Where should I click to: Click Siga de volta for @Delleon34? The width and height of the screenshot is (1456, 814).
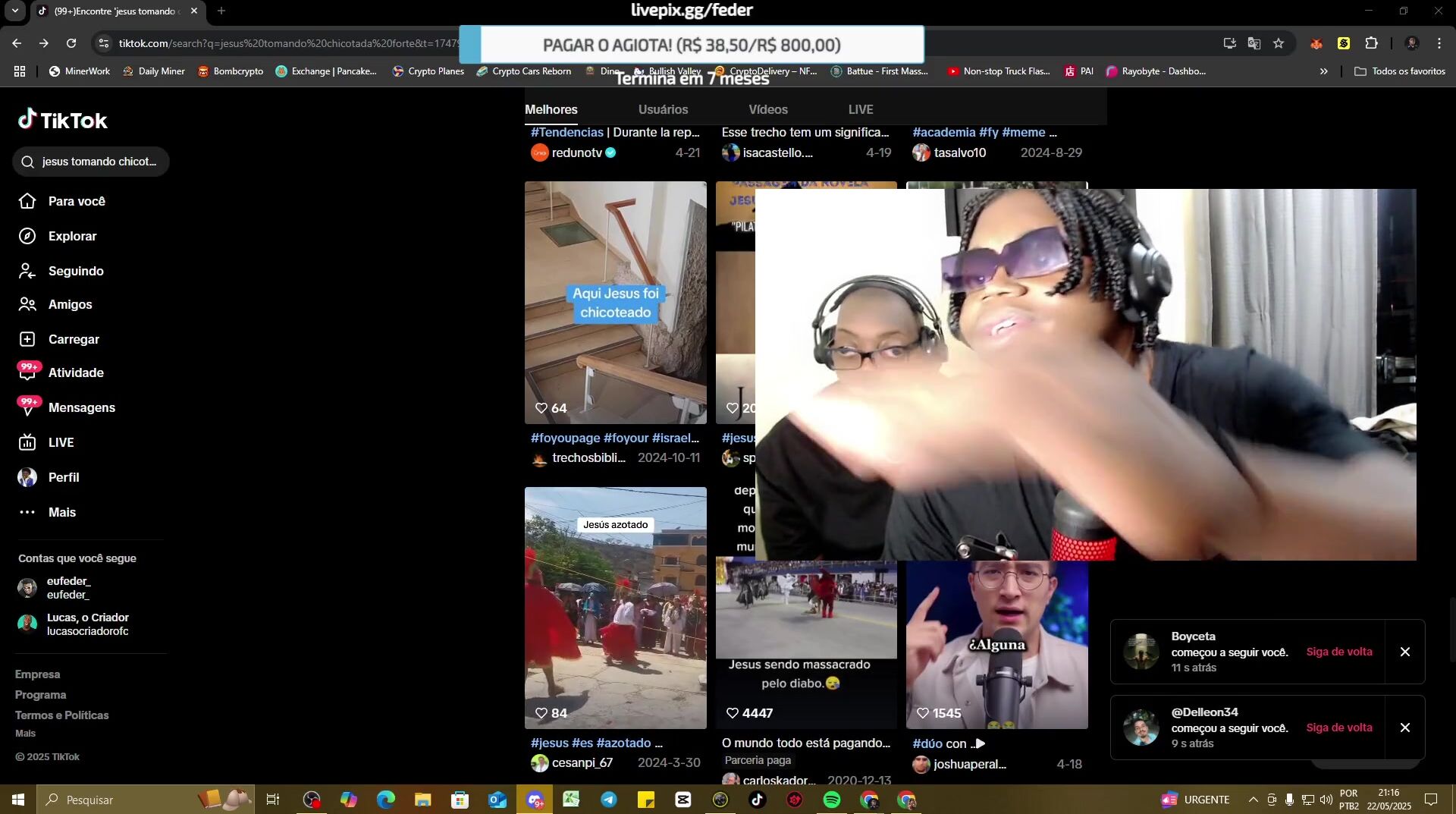1338,728
